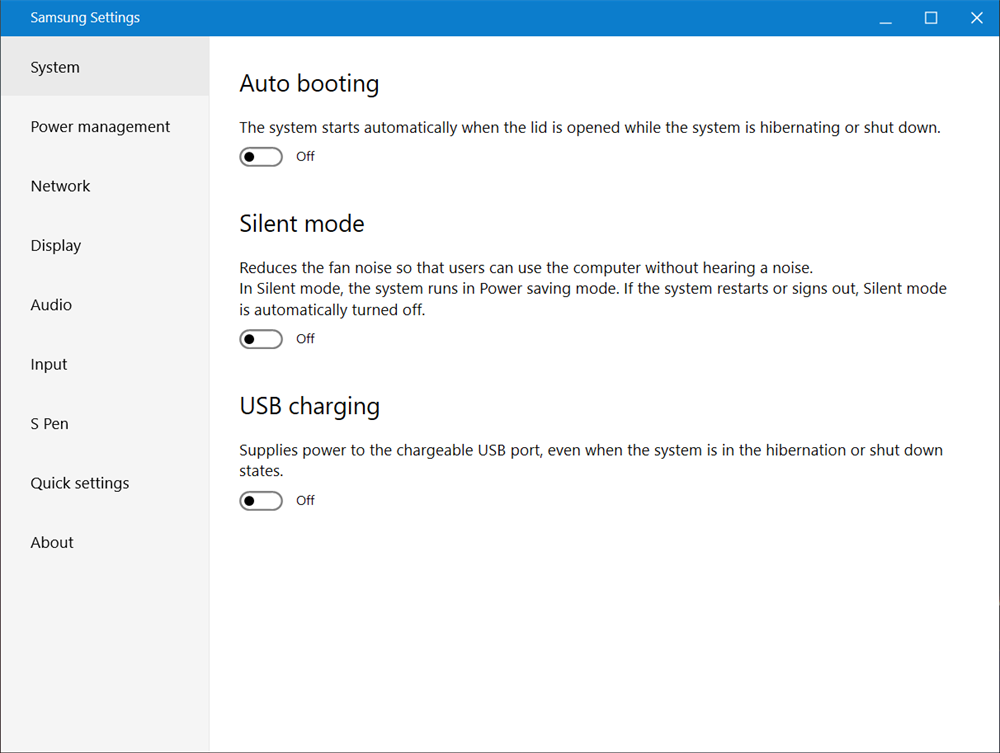Click the Samsung Settings title text
1000x753 pixels.
click(x=85, y=18)
